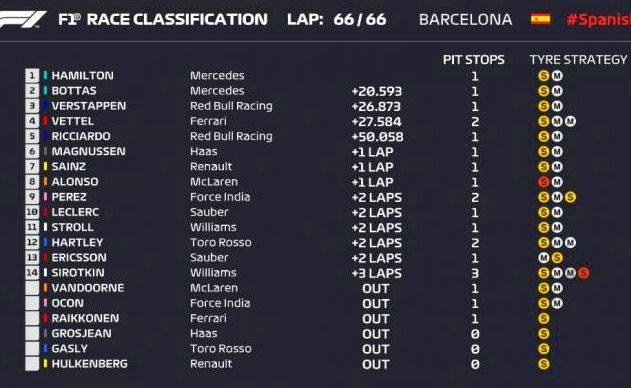Image resolution: width=631 pixels, height=388 pixels.
Task: Click the empty position box beside Vandoorne
Action: pos(32,288)
